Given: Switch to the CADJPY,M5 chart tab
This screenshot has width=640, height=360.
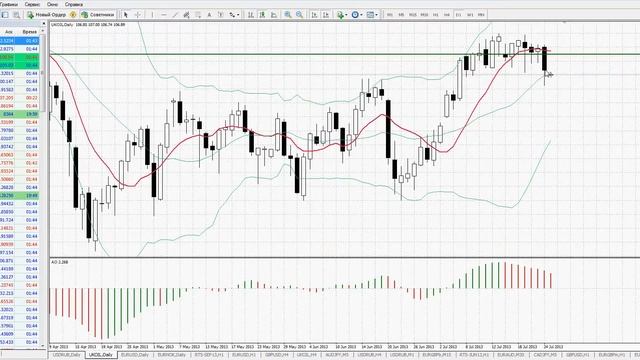Looking at the screenshot, I should (x=546, y=355).
